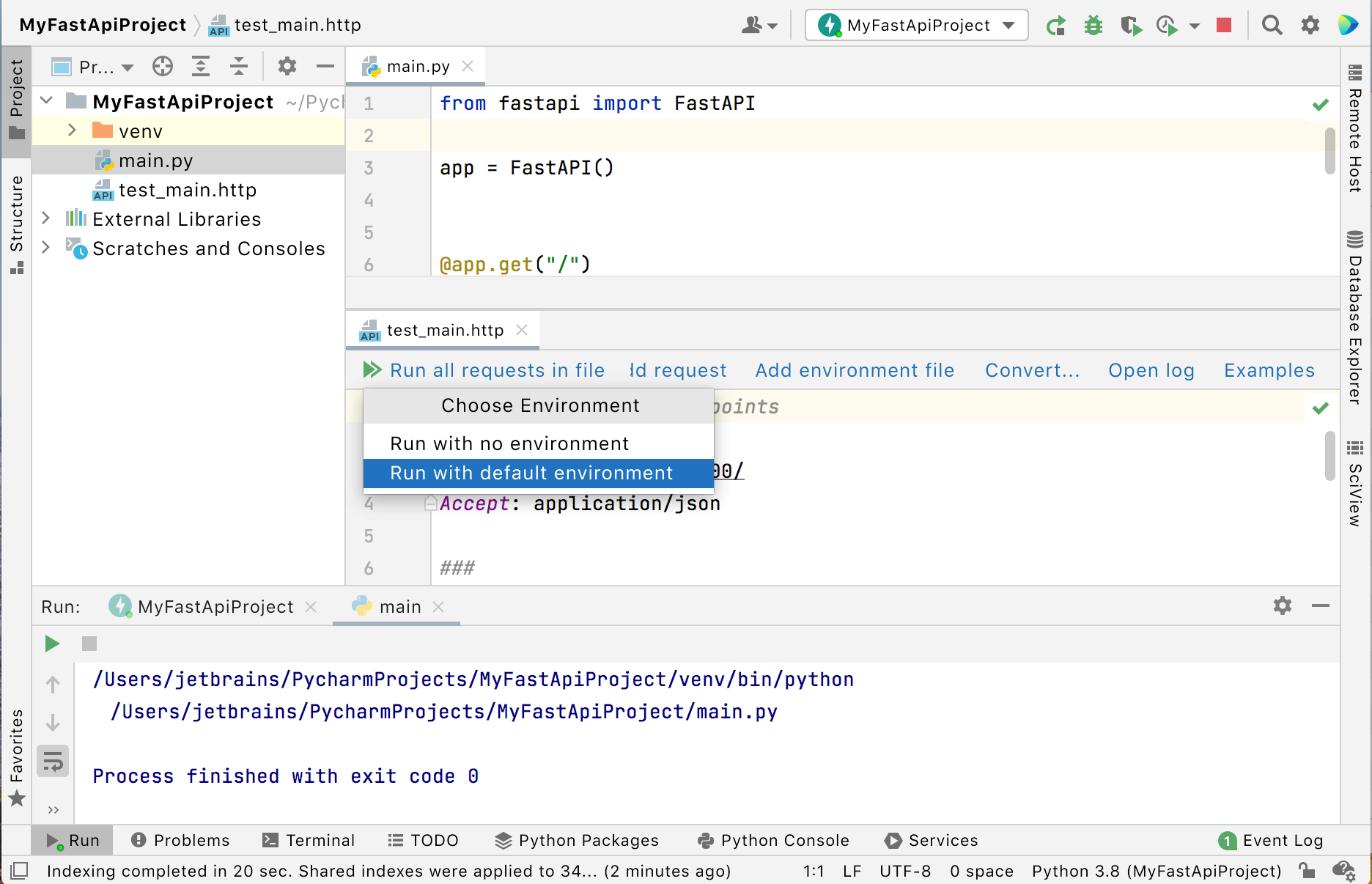
Task: Open IDE settings via the gear icon
Action: [1310, 24]
